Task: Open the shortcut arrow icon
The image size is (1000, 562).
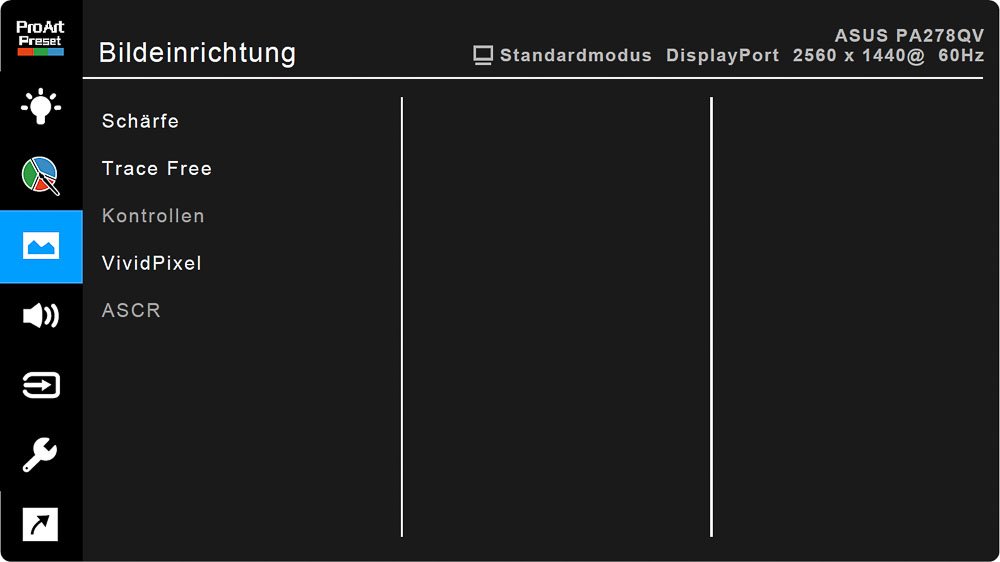Action: point(41,525)
